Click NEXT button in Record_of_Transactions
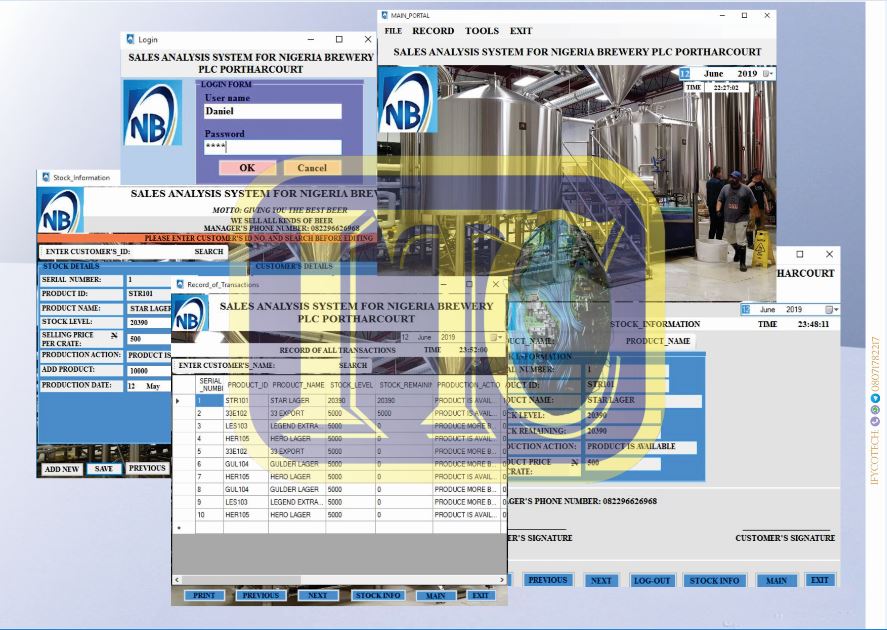 [317, 596]
